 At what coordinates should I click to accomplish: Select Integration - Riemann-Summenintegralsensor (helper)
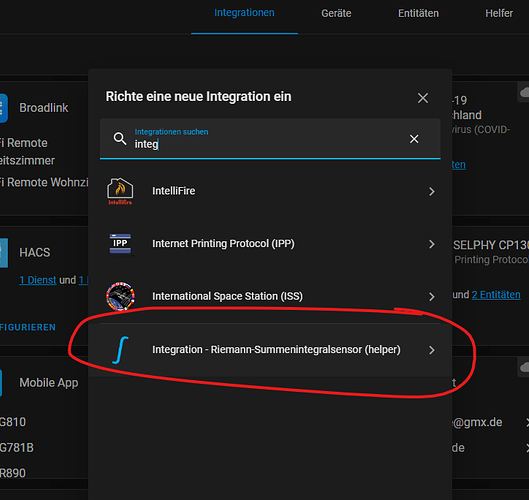tap(270, 350)
